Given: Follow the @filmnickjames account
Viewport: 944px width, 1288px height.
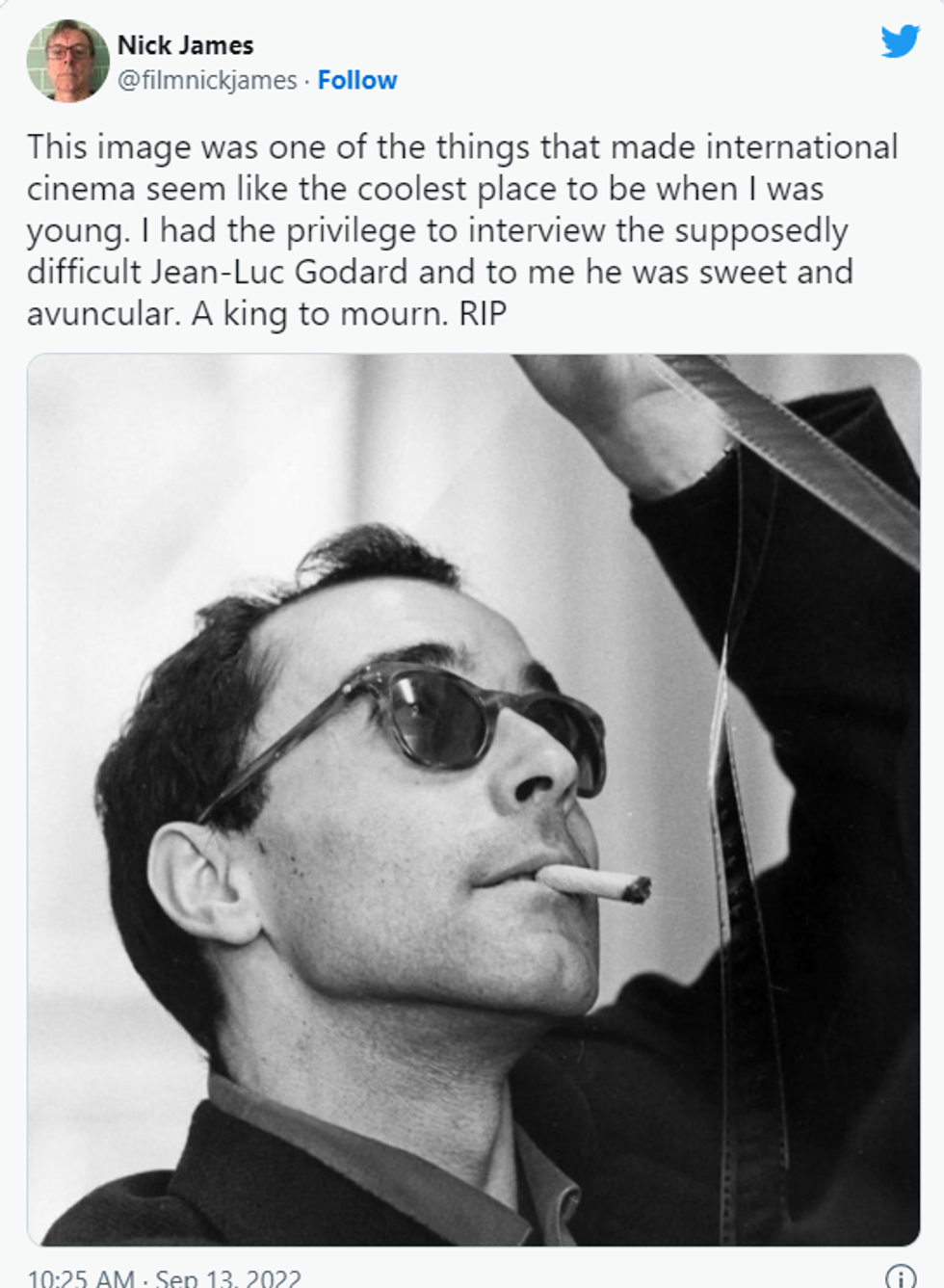Looking at the screenshot, I should tap(357, 80).
